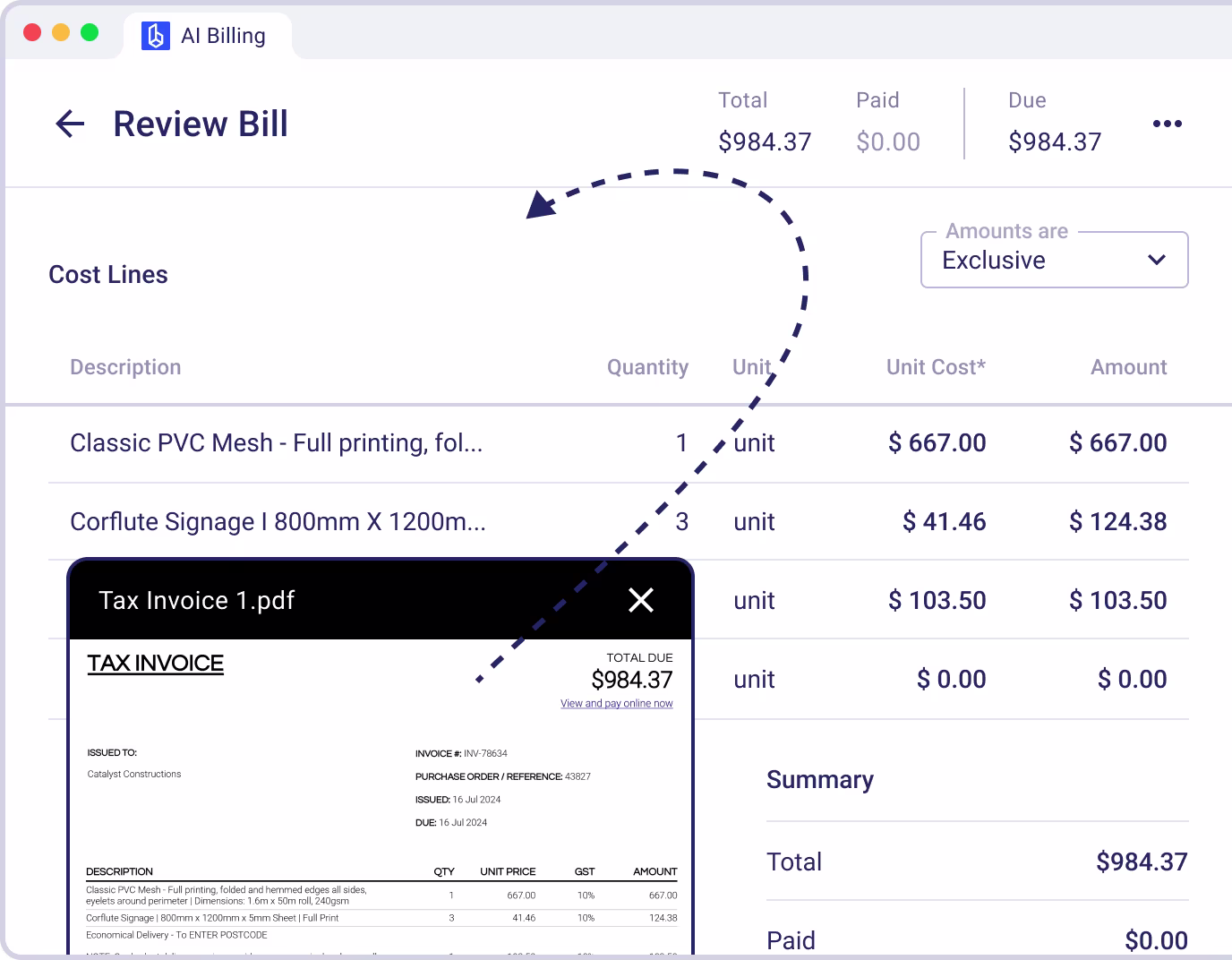Click invoice number INV-78634 in preview

(485, 754)
